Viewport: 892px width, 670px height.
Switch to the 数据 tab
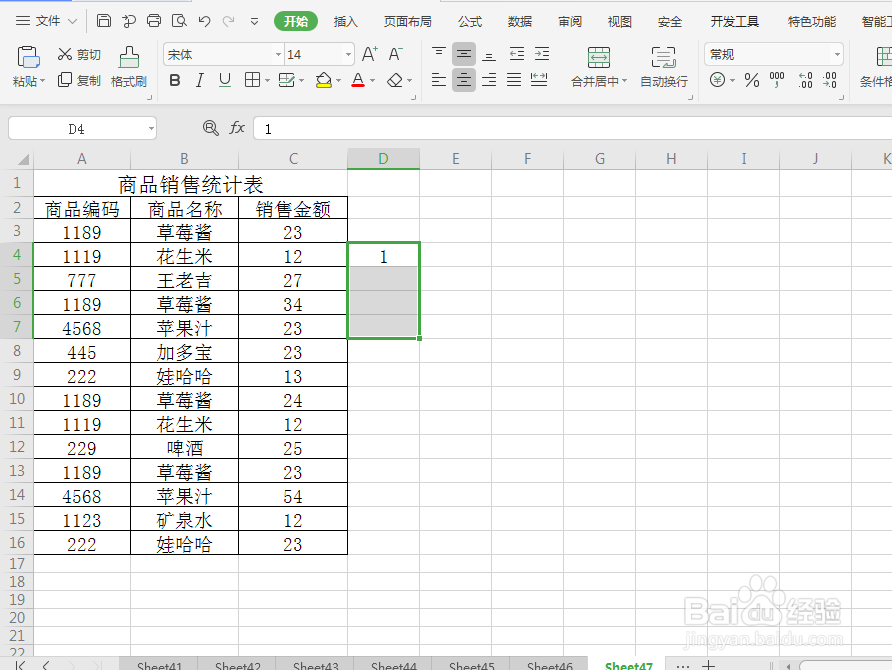tap(520, 22)
